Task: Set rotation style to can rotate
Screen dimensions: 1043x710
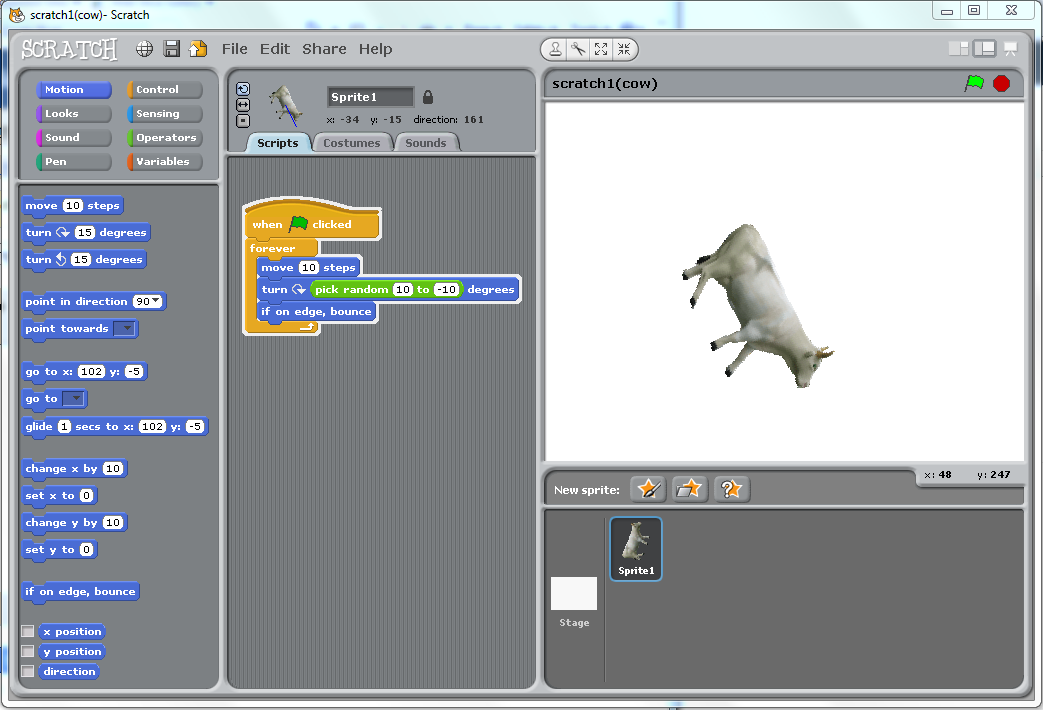Action: point(243,89)
